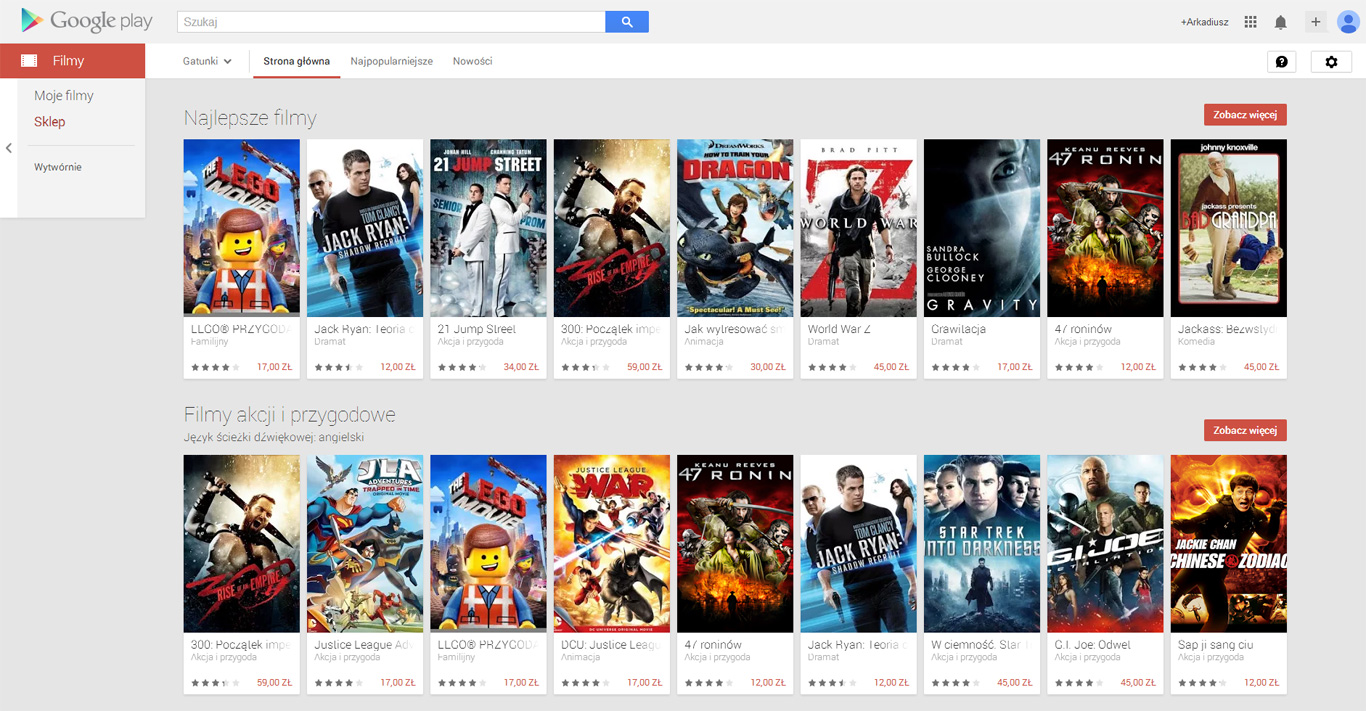
Task: Switch to the Nowości tab
Action: tap(472, 61)
